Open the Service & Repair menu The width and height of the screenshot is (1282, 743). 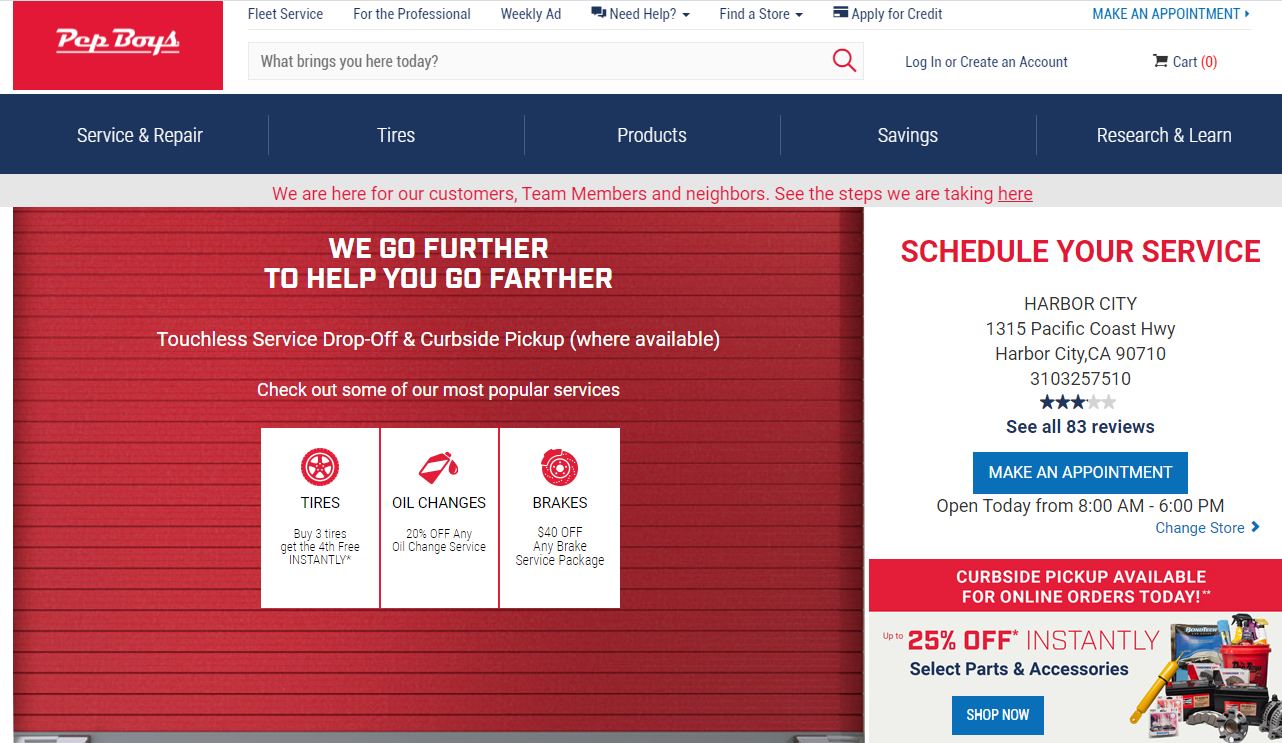point(140,135)
